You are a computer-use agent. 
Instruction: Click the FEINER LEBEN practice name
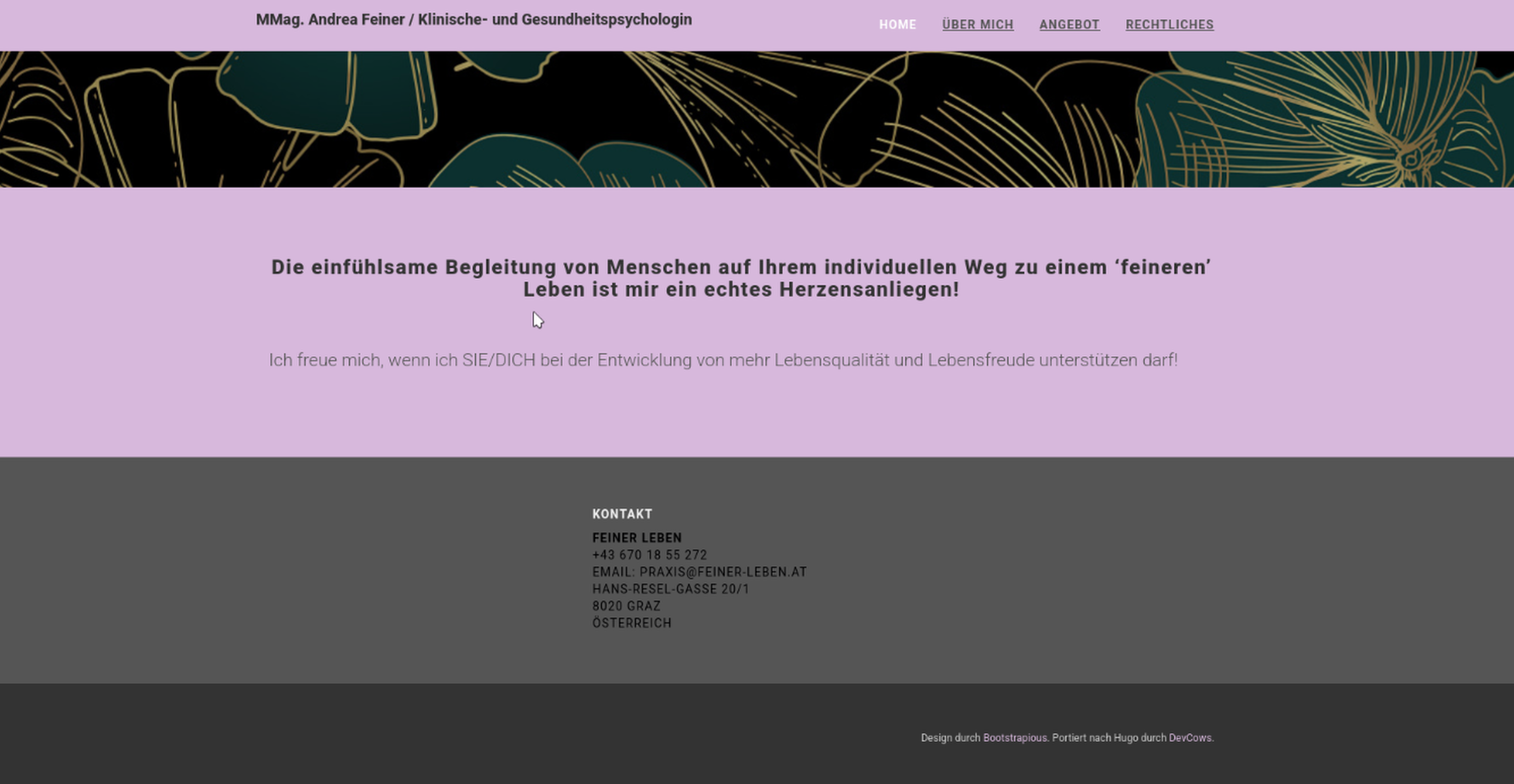pyautogui.click(x=637, y=538)
